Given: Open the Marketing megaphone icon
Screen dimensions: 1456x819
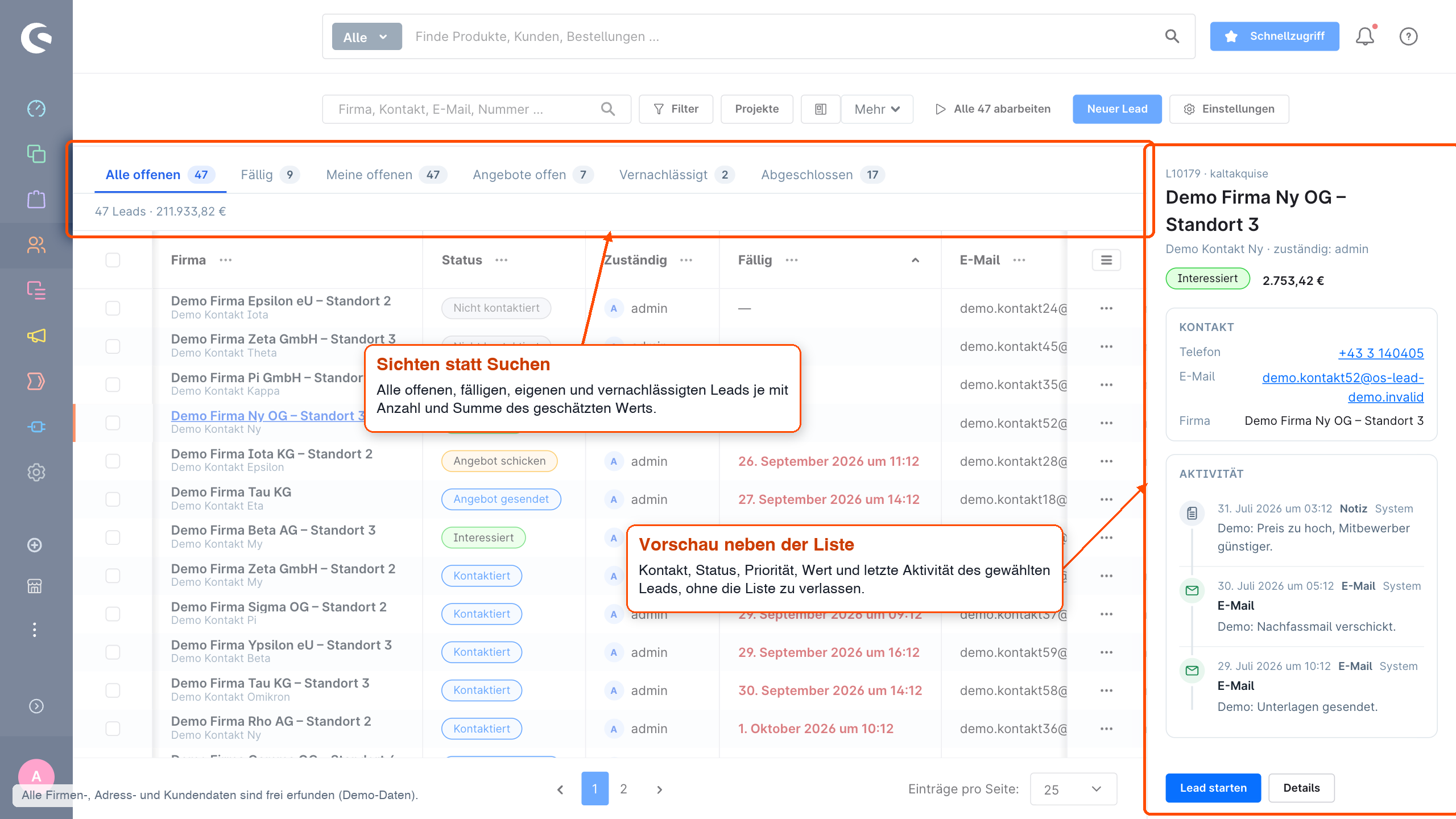Looking at the screenshot, I should click(x=36, y=336).
